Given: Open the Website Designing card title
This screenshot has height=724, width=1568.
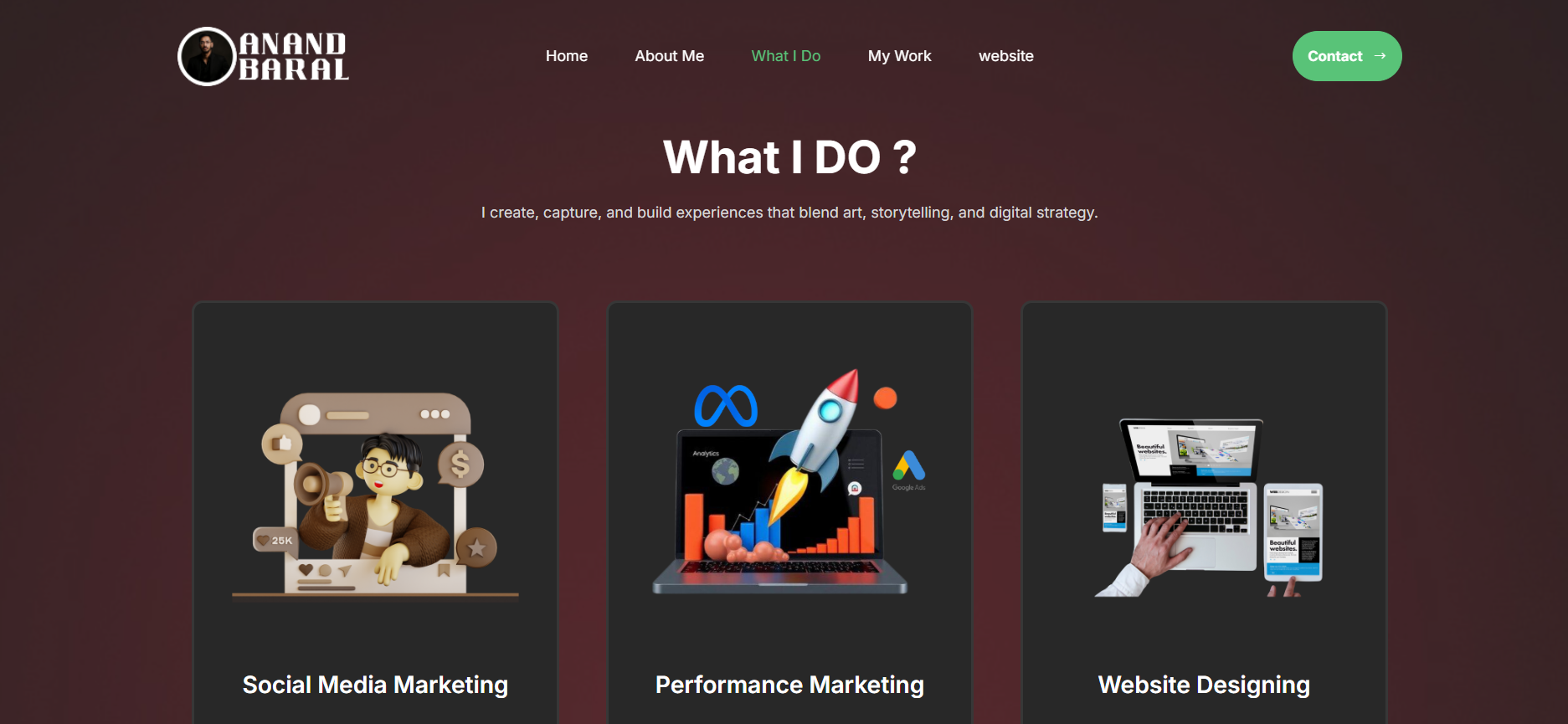Looking at the screenshot, I should click(1204, 685).
